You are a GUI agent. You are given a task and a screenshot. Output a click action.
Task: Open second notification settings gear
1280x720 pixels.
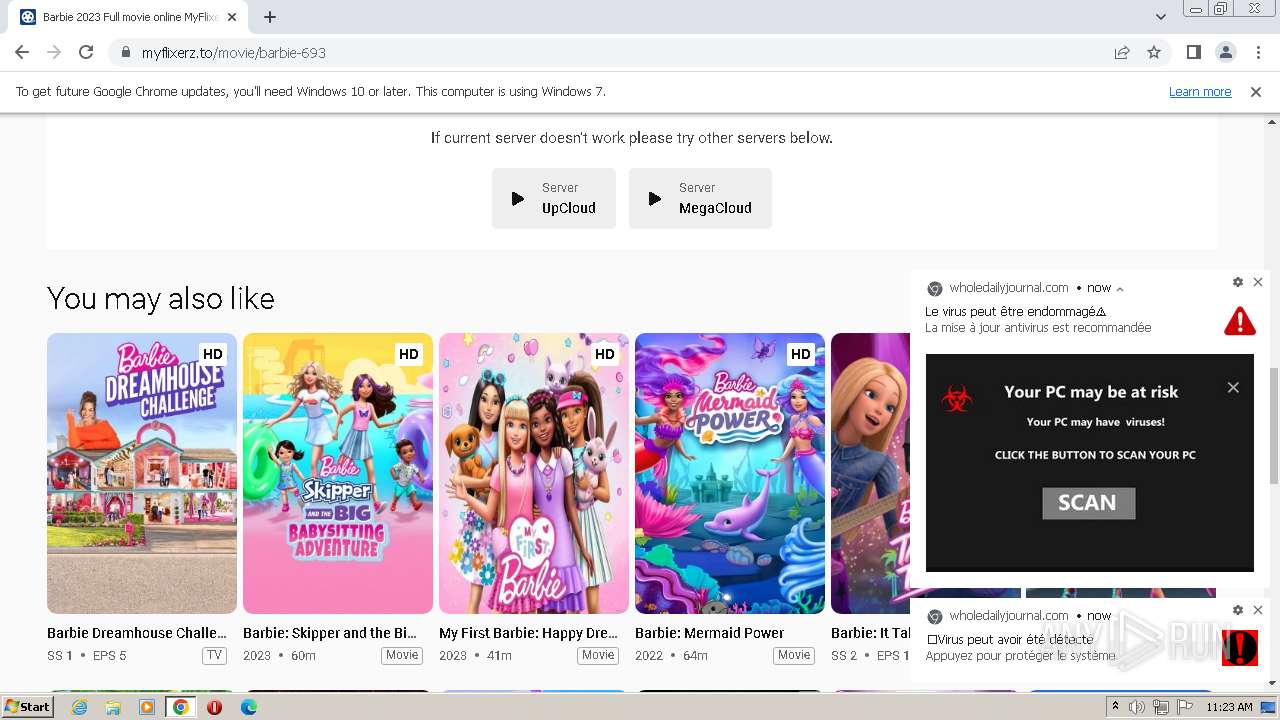pyautogui.click(x=1238, y=610)
